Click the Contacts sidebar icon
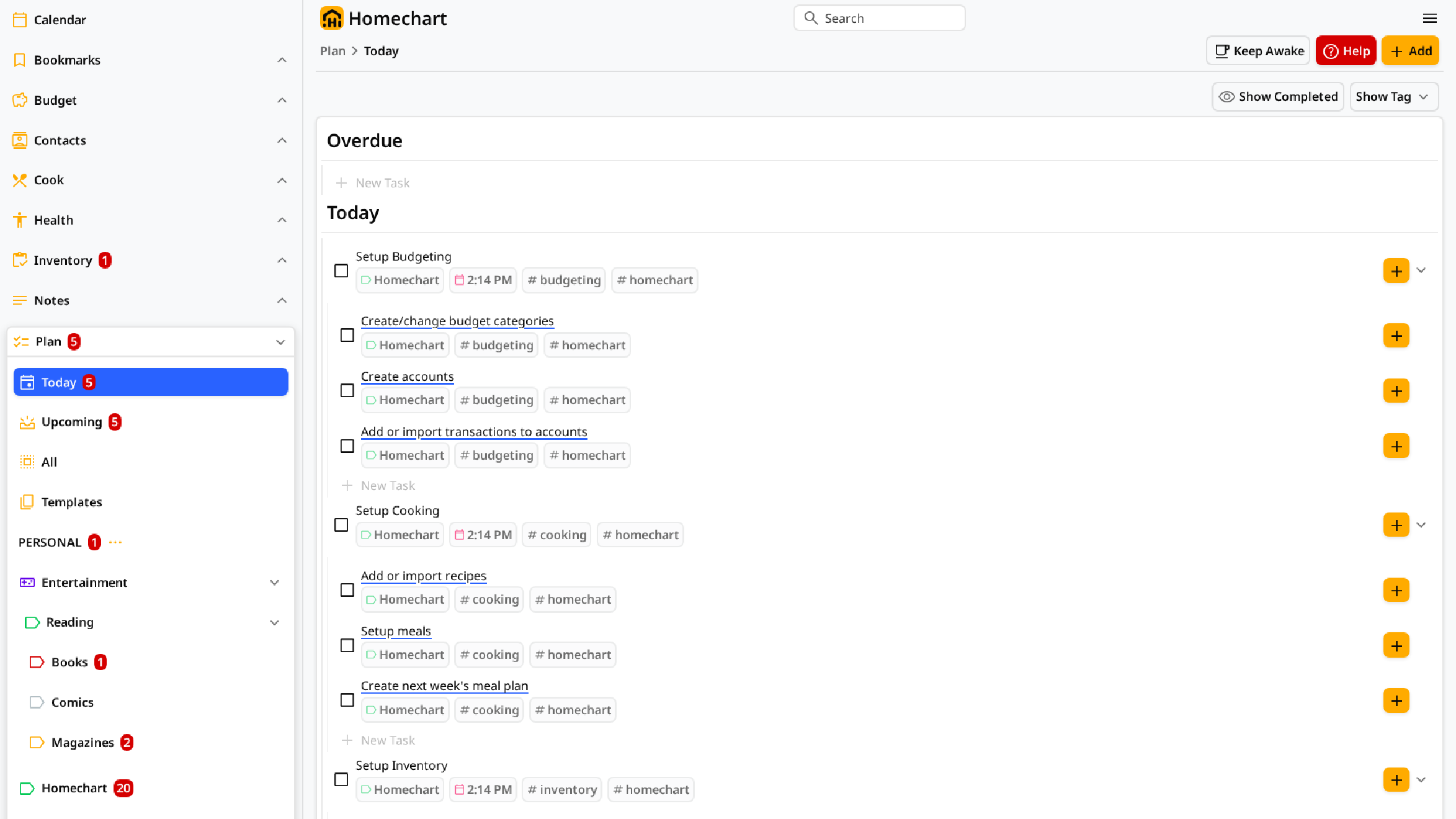Screen dimensions: 1456x819 click(x=20, y=140)
